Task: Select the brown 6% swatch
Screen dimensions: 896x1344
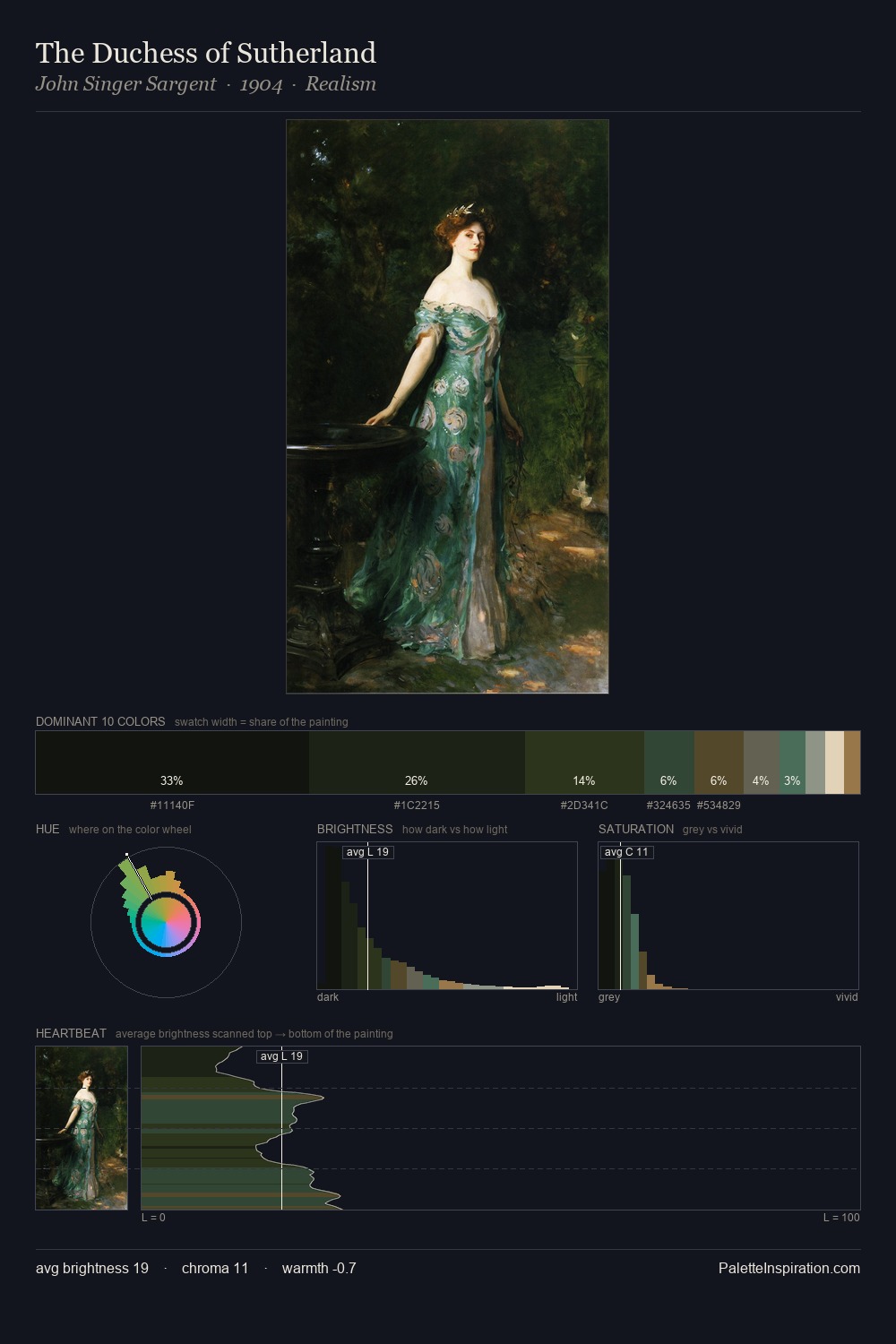Action: click(x=719, y=762)
